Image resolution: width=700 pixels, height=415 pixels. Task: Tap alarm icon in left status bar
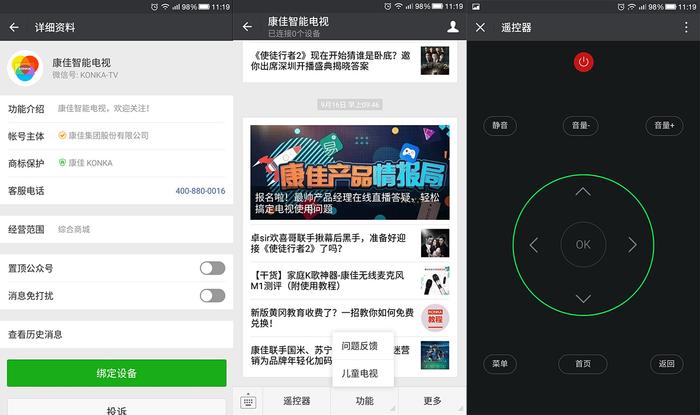coord(154,6)
